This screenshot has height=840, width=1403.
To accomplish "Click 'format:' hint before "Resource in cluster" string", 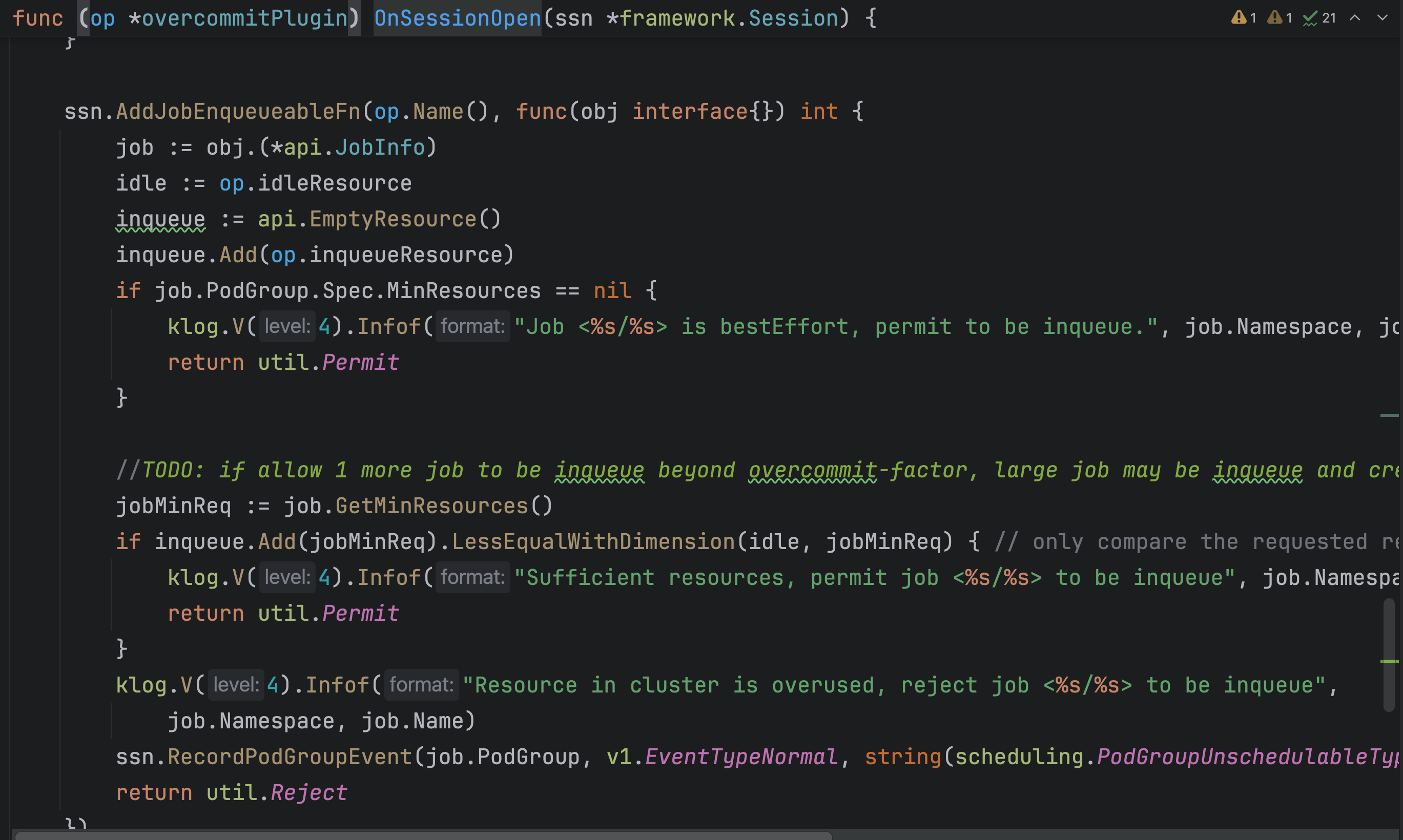I will (x=421, y=685).
